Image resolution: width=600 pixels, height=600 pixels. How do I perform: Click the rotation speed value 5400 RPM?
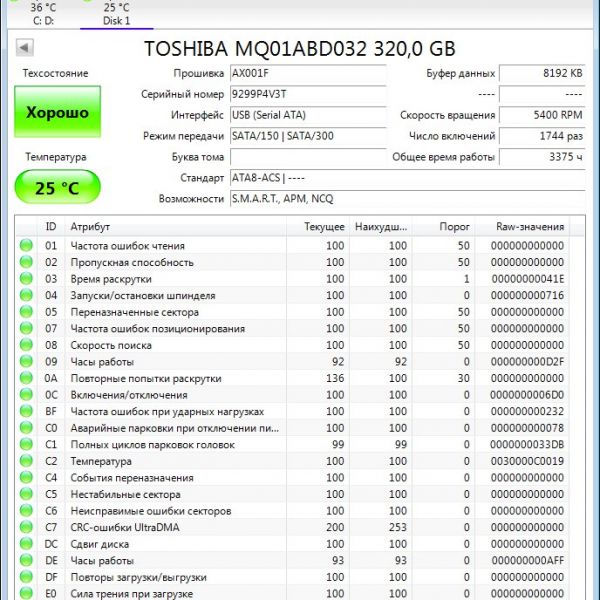click(542, 115)
